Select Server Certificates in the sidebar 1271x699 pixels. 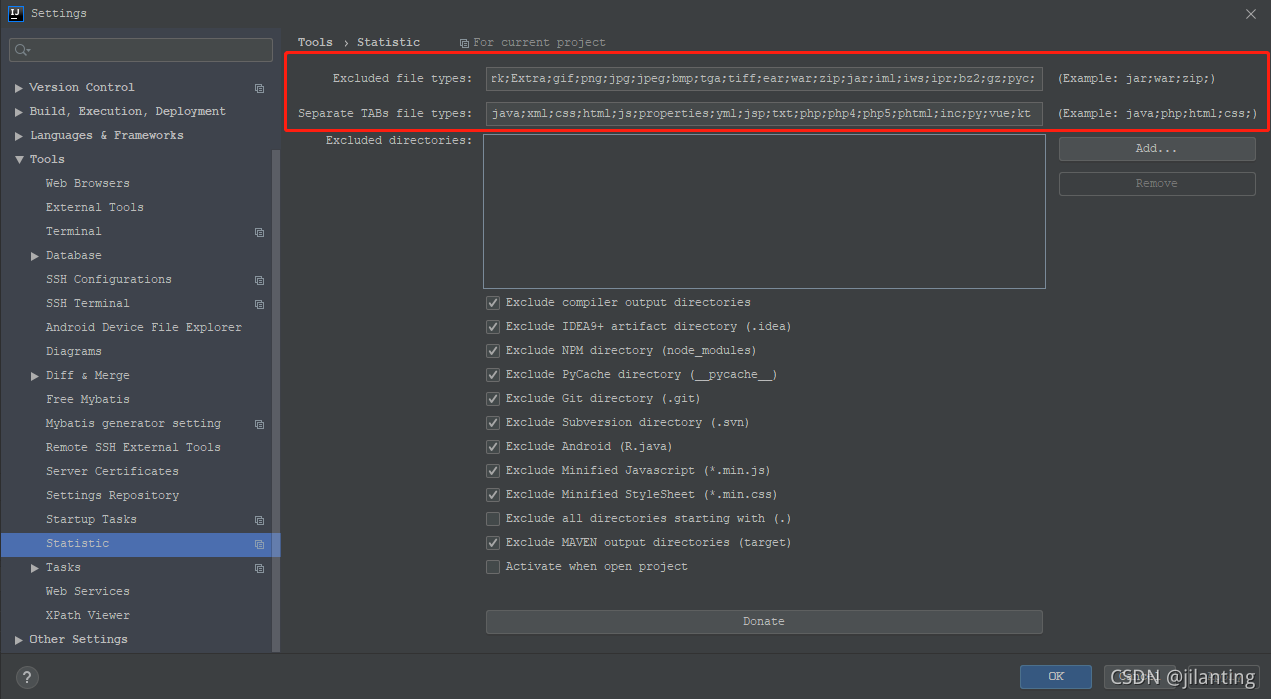point(112,472)
